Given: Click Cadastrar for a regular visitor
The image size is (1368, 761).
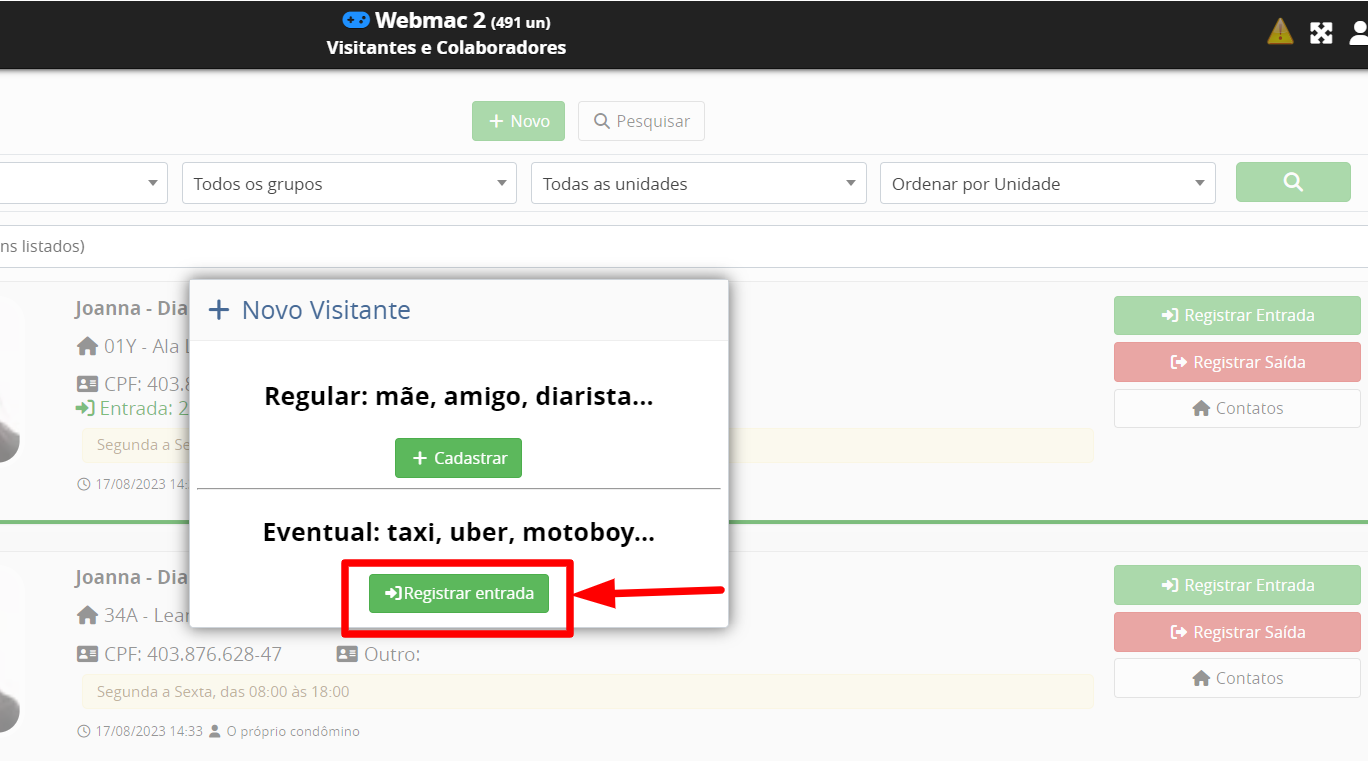Looking at the screenshot, I should [458, 458].
